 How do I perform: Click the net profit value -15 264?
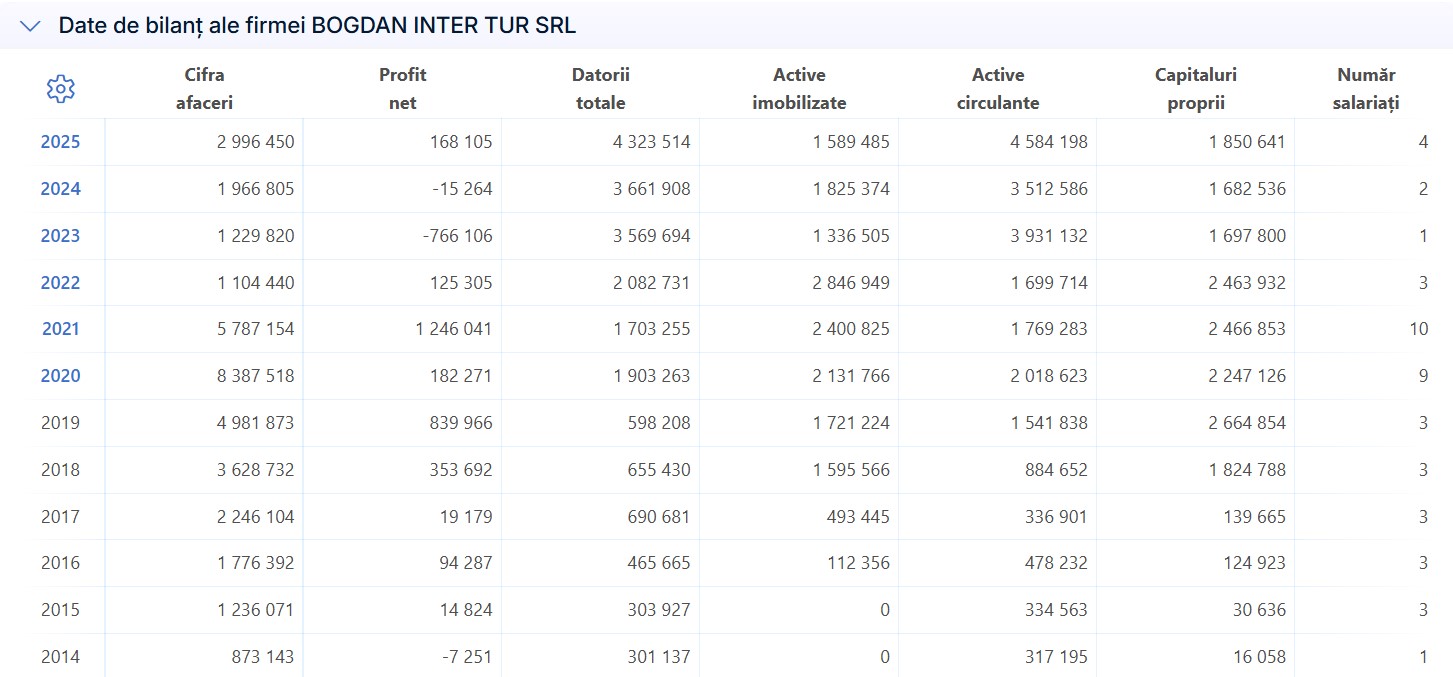tap(463, 189)
